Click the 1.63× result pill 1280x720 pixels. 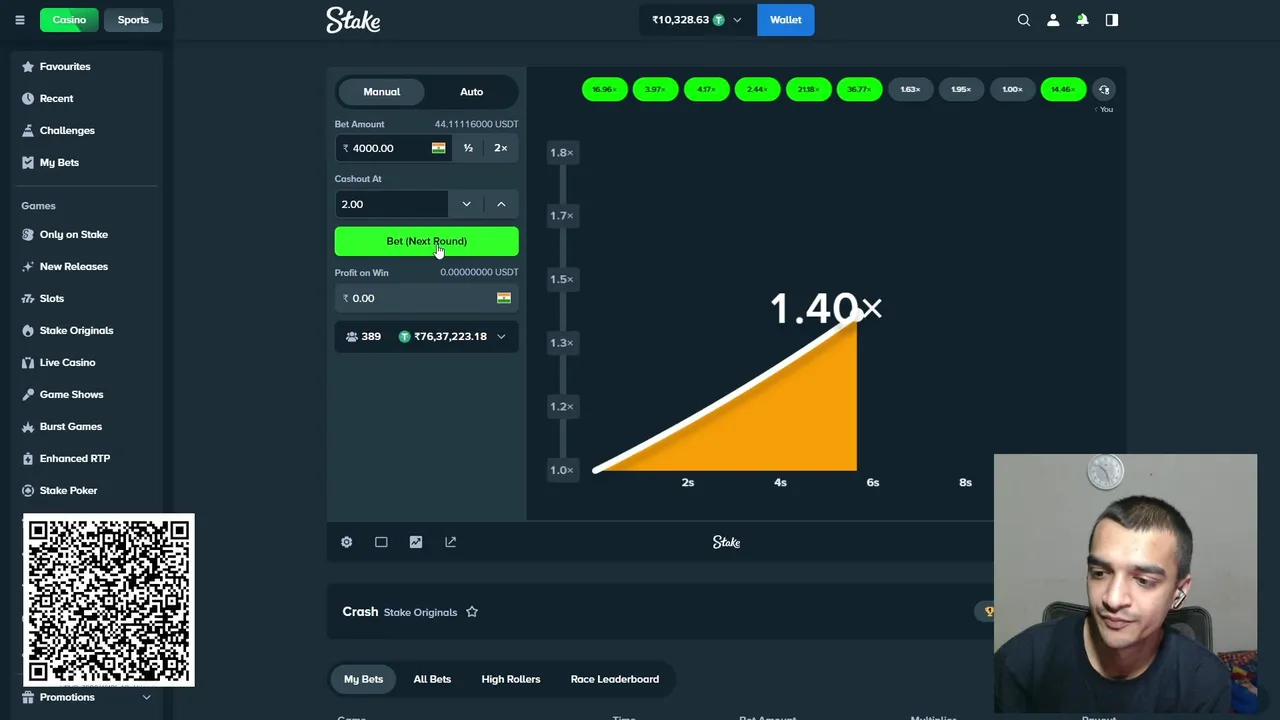(910, 90)
